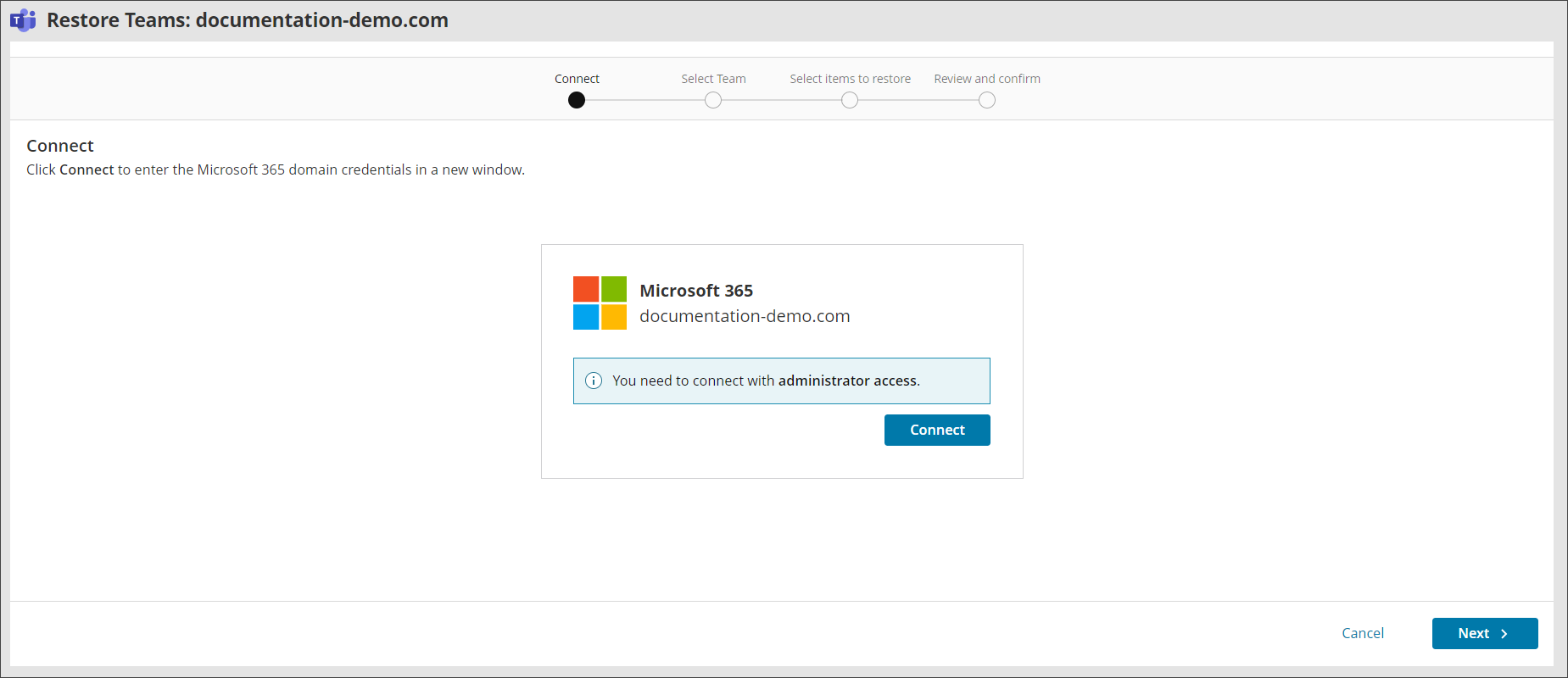Click the Review and confirm step circle
This screenshot has width=1568, height=678.
click(987, 100)
